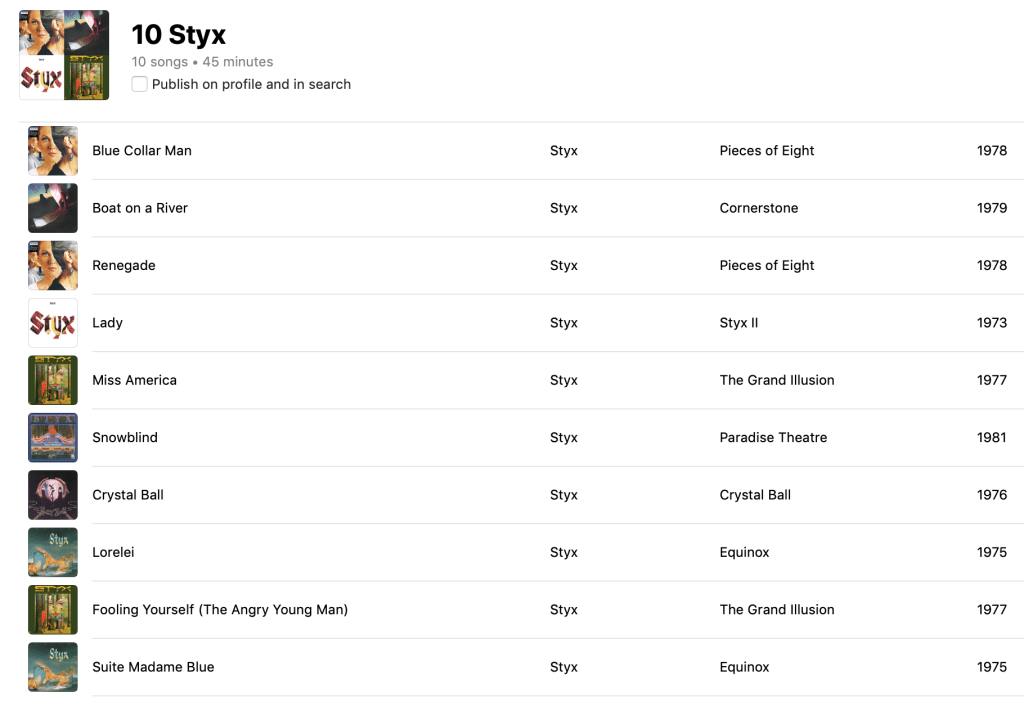Open the Cornerstone album link

coord(758,208)
